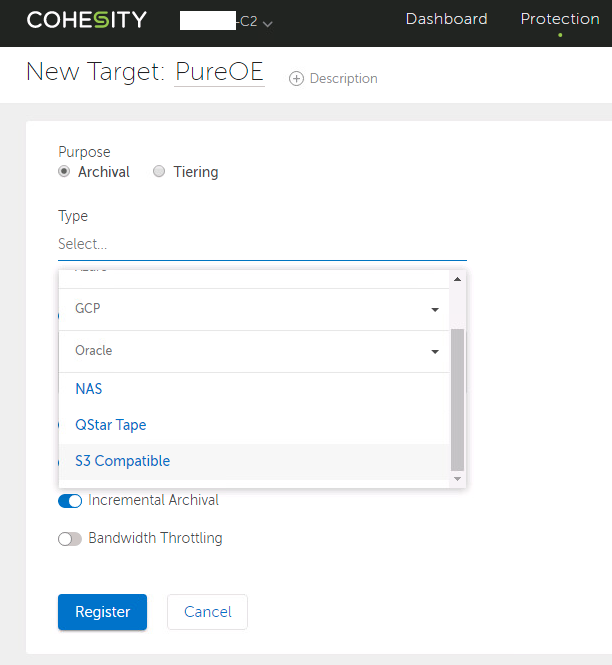Click the dropdown scrollbar up arrow

[x=457, y=279]
